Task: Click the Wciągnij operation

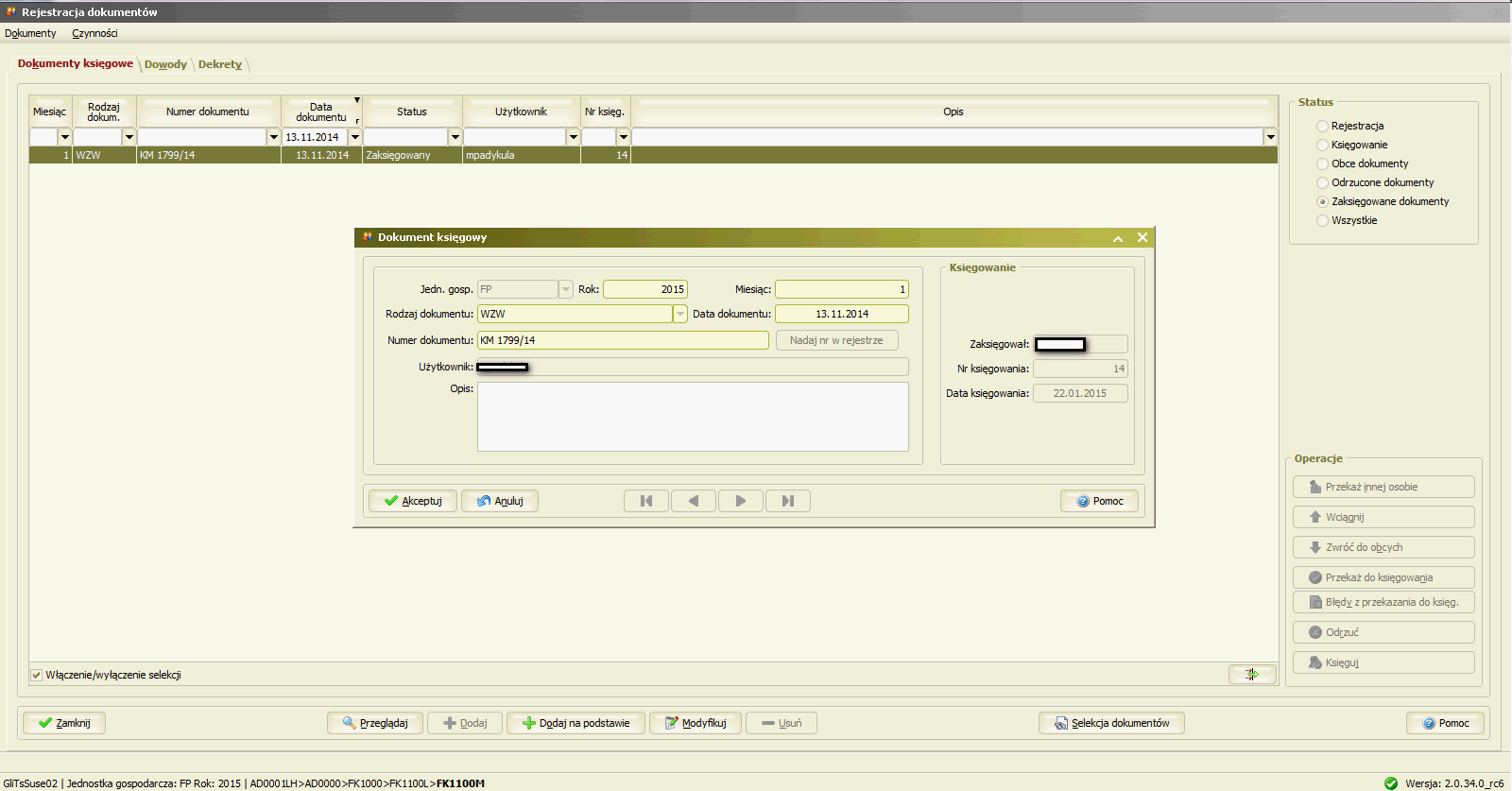Action: [1383, 517]
